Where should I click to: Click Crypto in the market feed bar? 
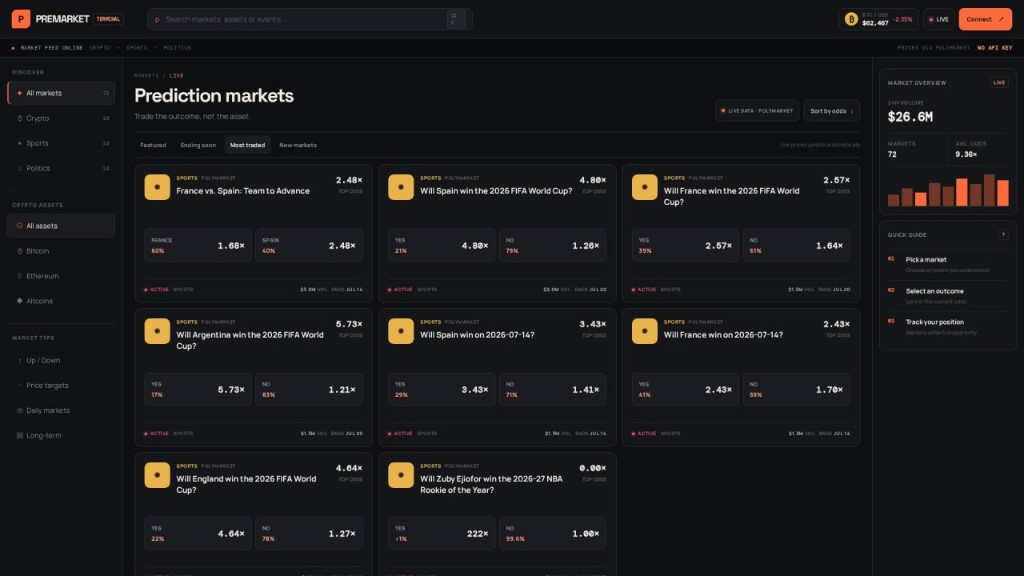(100, 48)
